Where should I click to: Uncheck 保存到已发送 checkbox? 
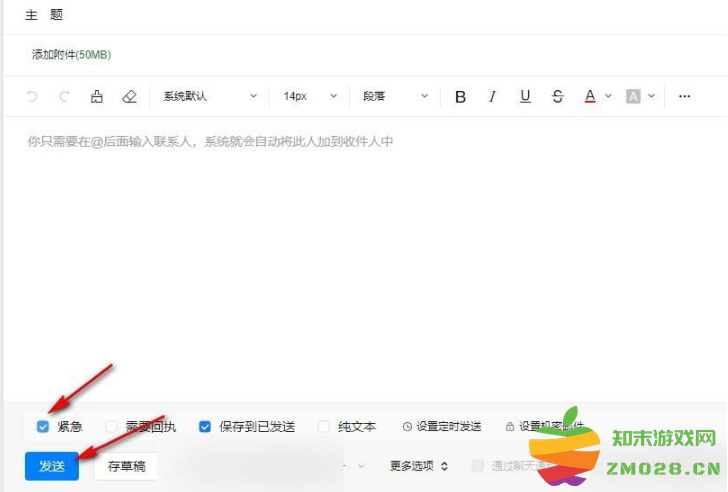pos(205,426)
